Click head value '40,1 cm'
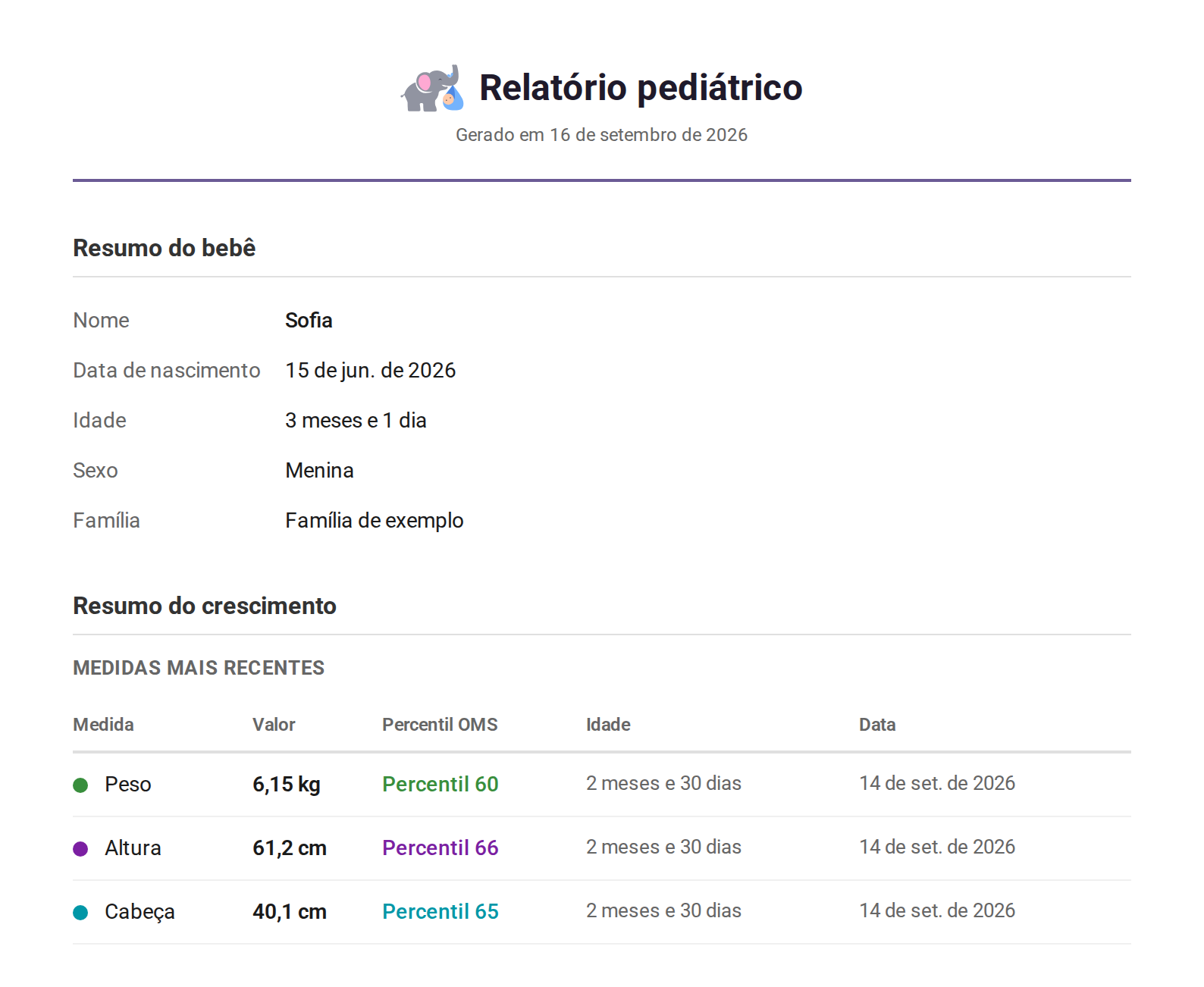The height and width of the screenshot is (987, 1204). click(x=290, y=912)
